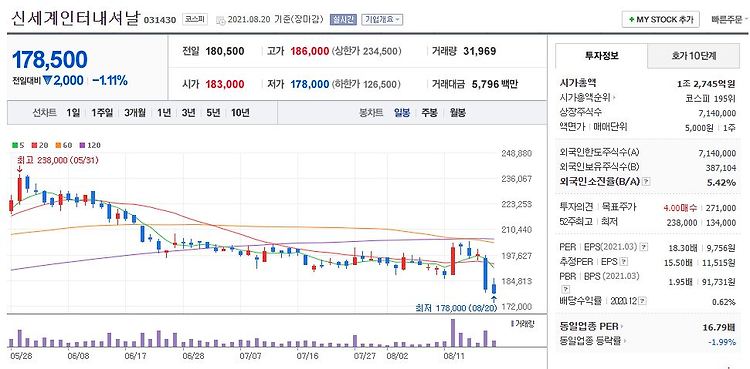Show the 1일 line chart
Screen dimensions: 750x369
[73, 113]
